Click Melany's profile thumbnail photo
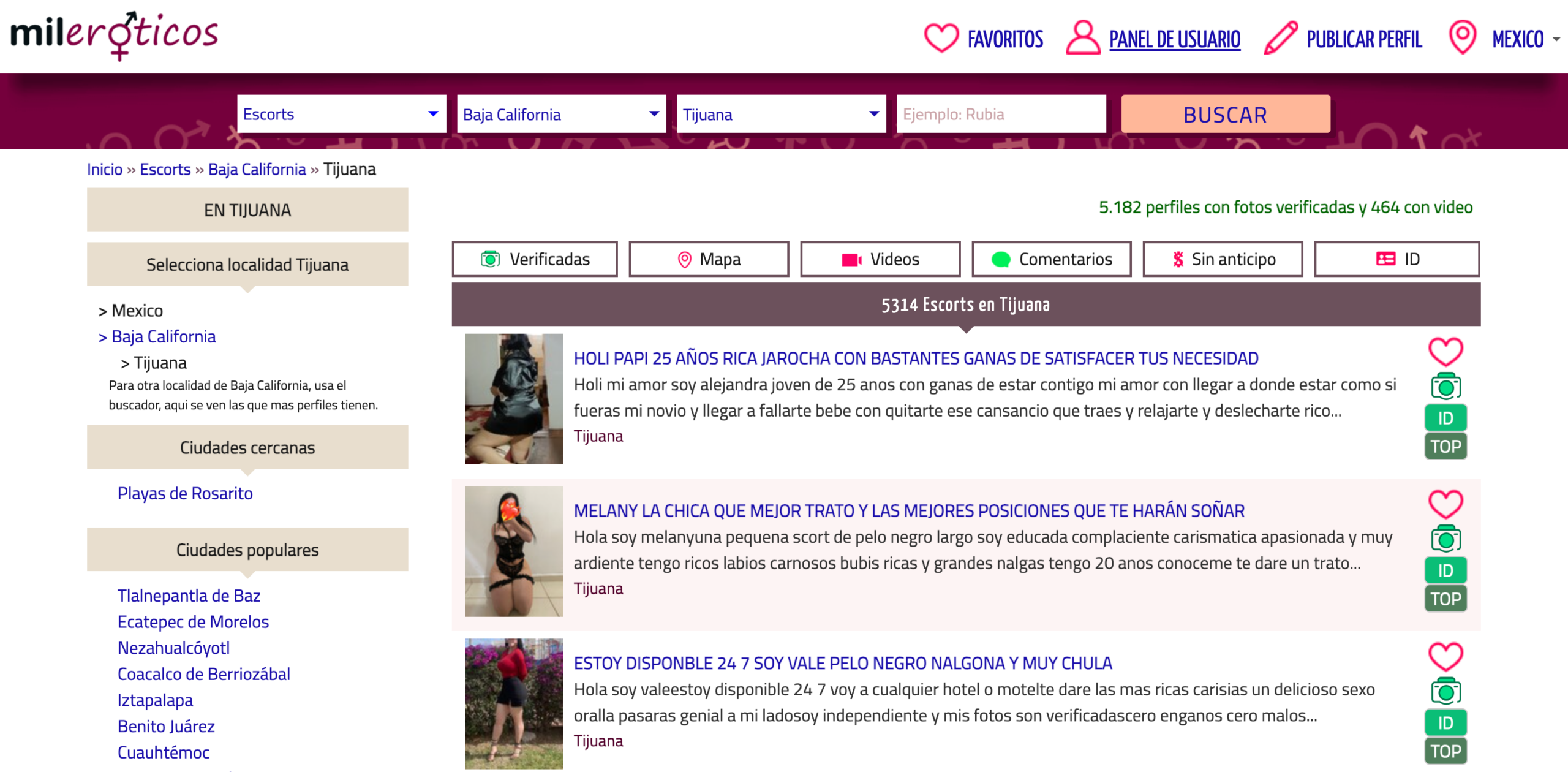The height and width of the screenshot is (772, 1568). tap(513, 550)
